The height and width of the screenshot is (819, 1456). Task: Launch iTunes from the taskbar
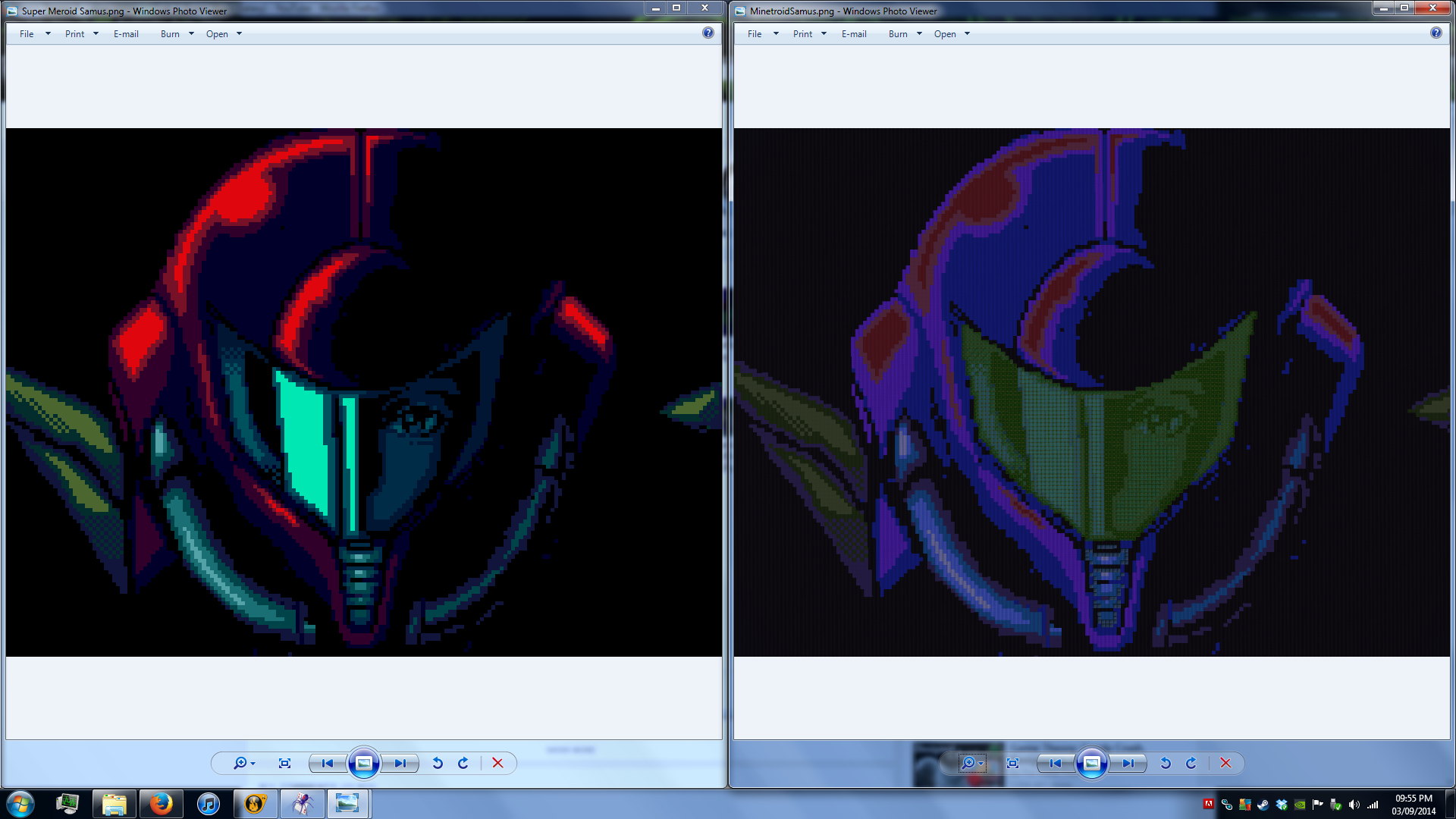[208, 804]
